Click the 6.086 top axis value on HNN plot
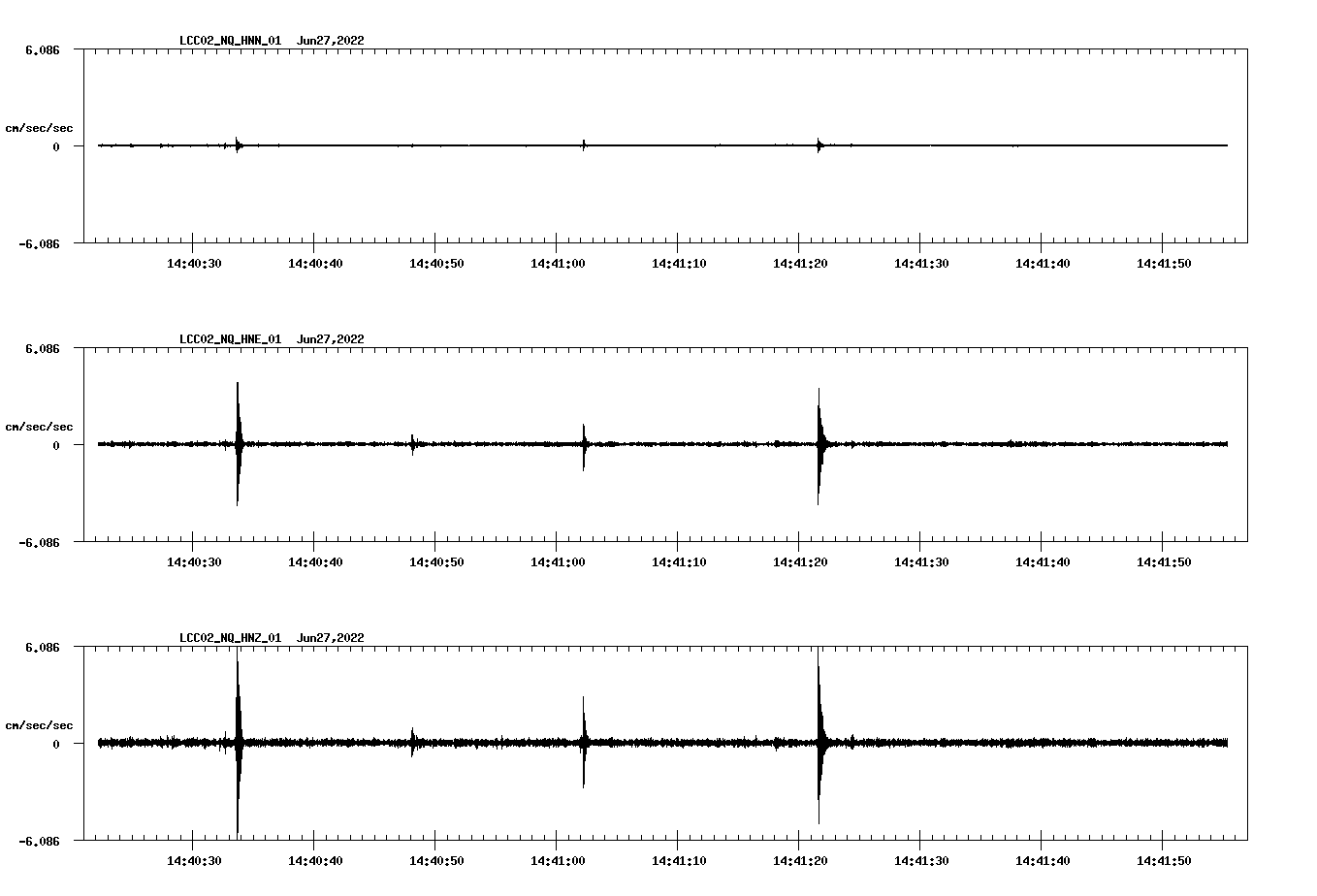1317x896 pixels. (x=43, y=49)
